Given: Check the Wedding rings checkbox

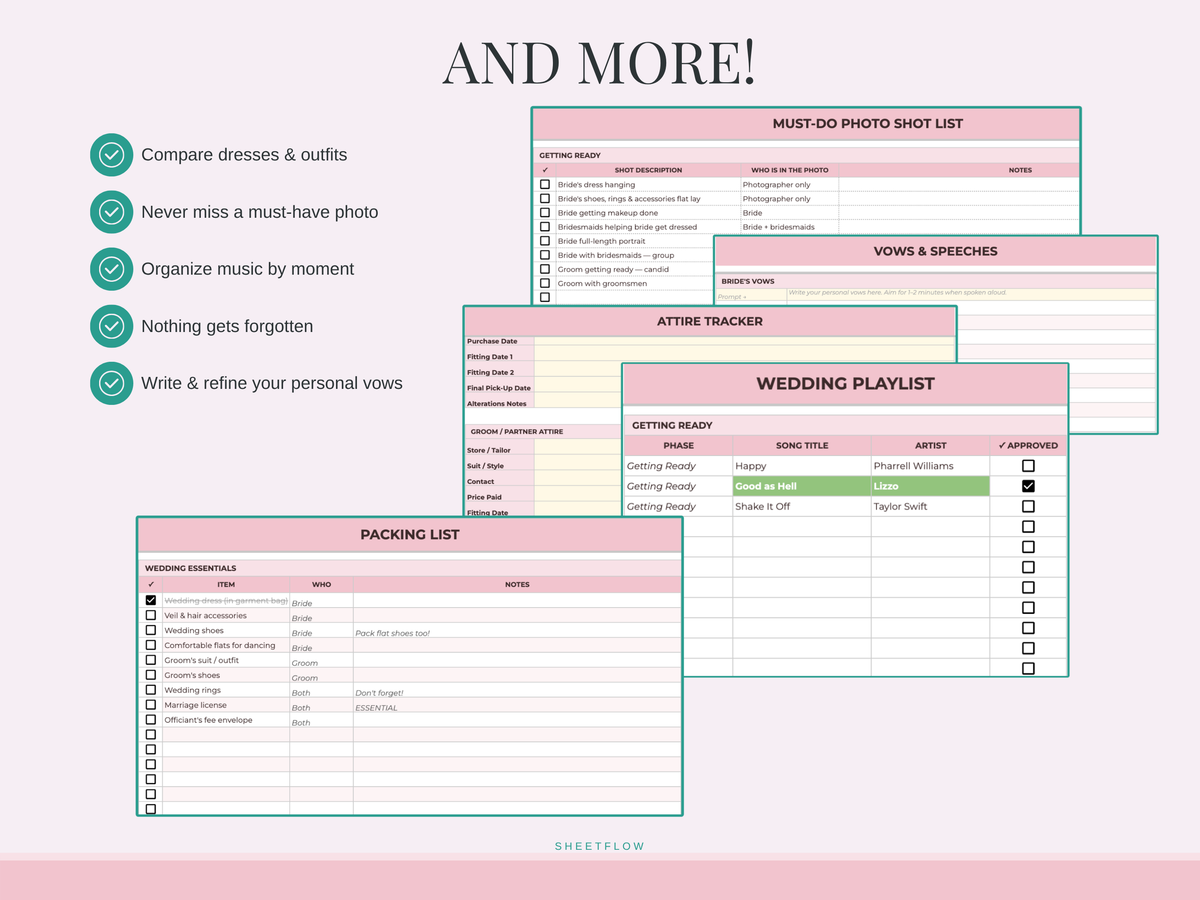Looking at the screenshot, I should coord(151,690).
